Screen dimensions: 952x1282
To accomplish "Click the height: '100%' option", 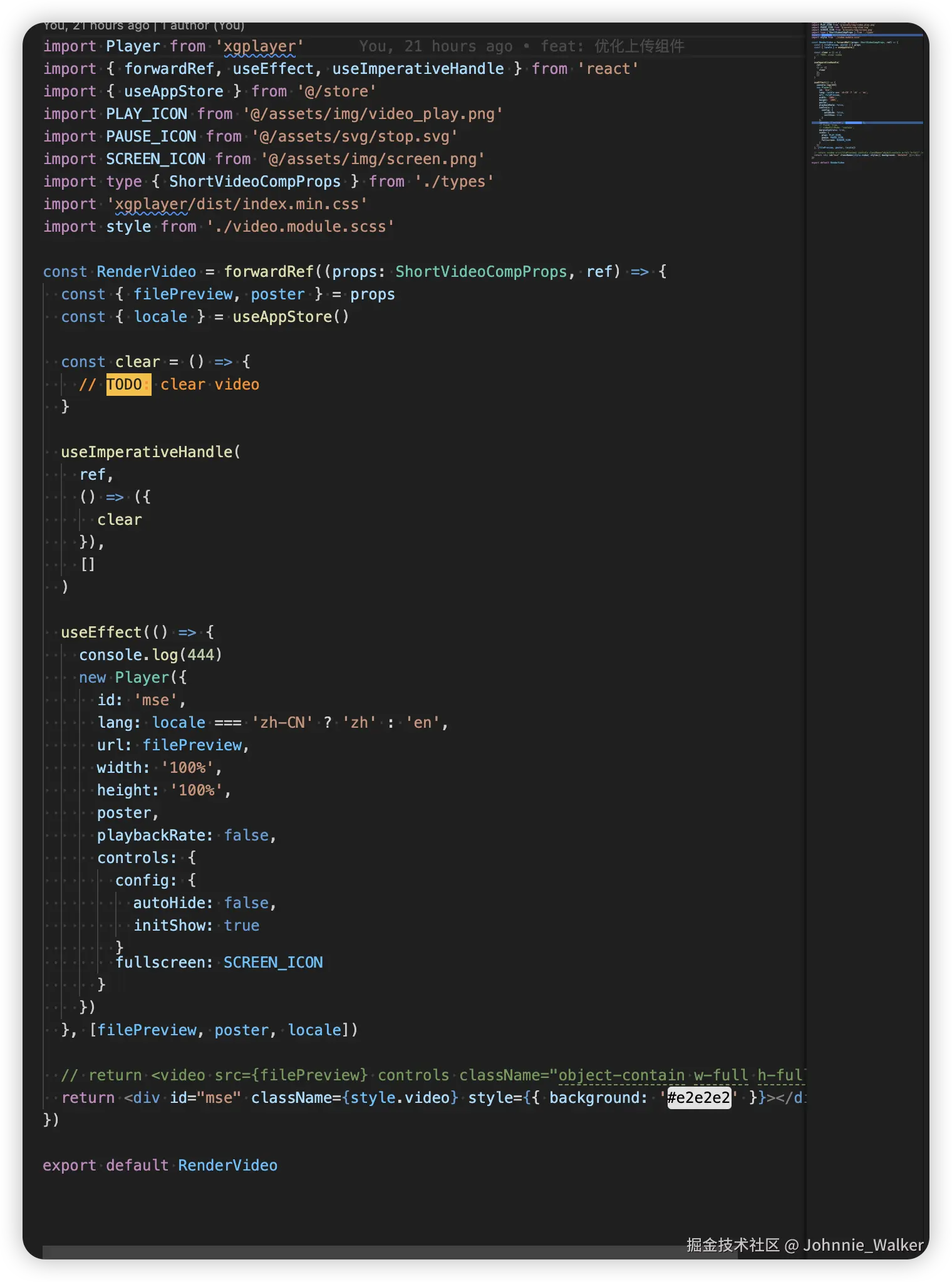I will [x=164, y=790].
